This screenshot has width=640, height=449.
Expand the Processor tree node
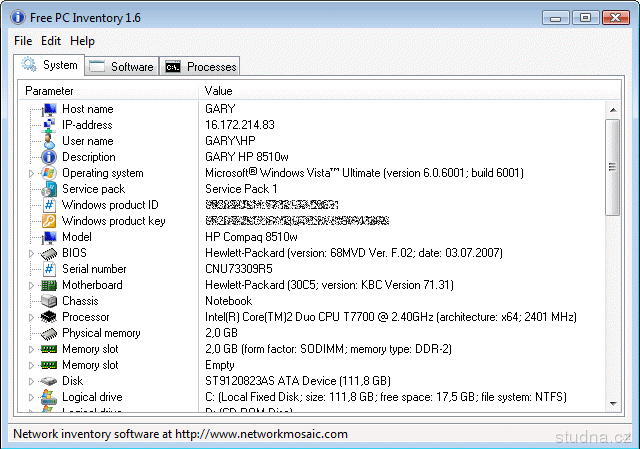pos(32,317)
